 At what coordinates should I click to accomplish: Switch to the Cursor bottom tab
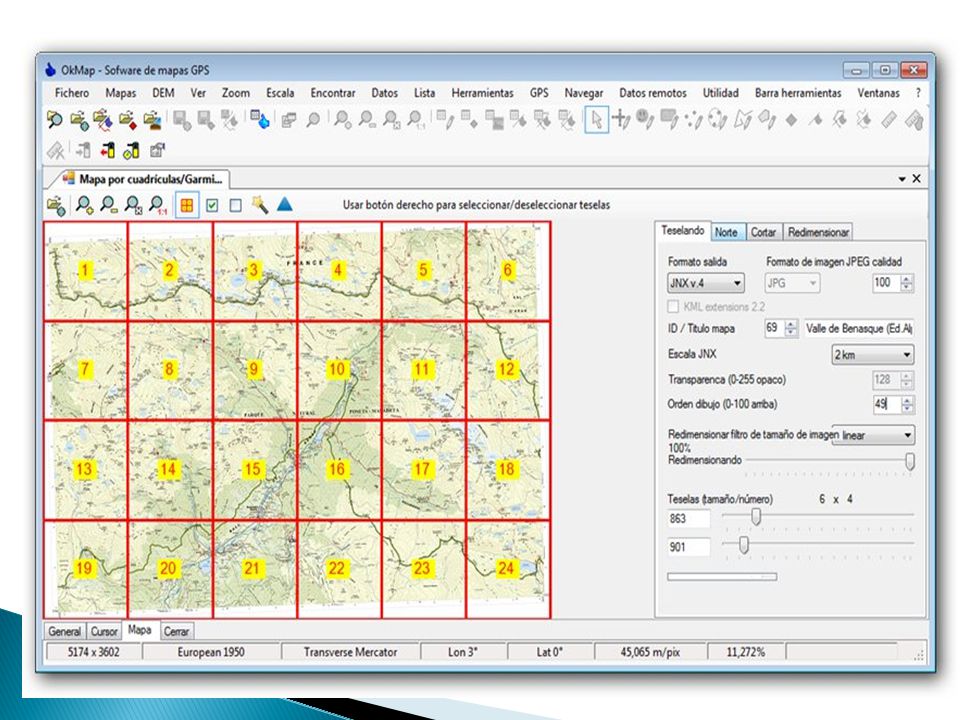coord(104,631)
